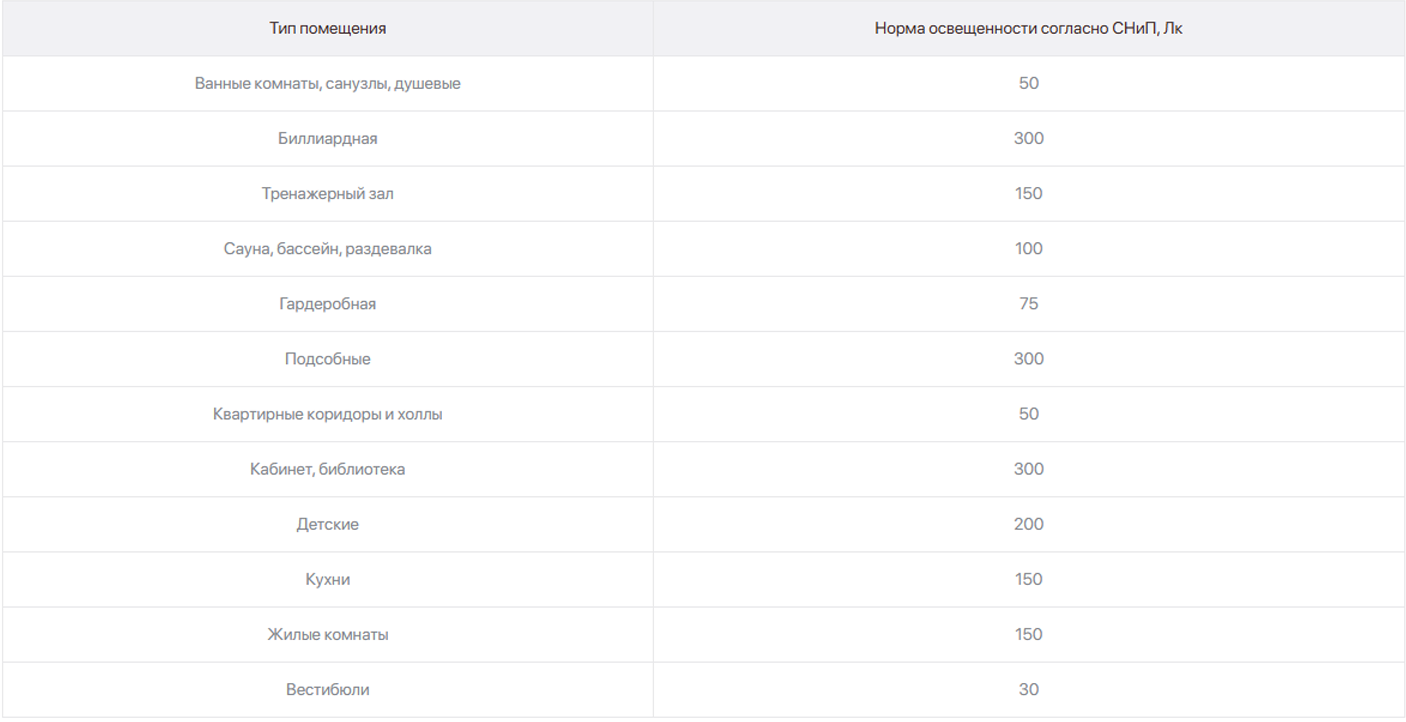1406x722 pixels.
Task: Click the value 30 for Вестибюли
Action: click(x=1028, y=689)
